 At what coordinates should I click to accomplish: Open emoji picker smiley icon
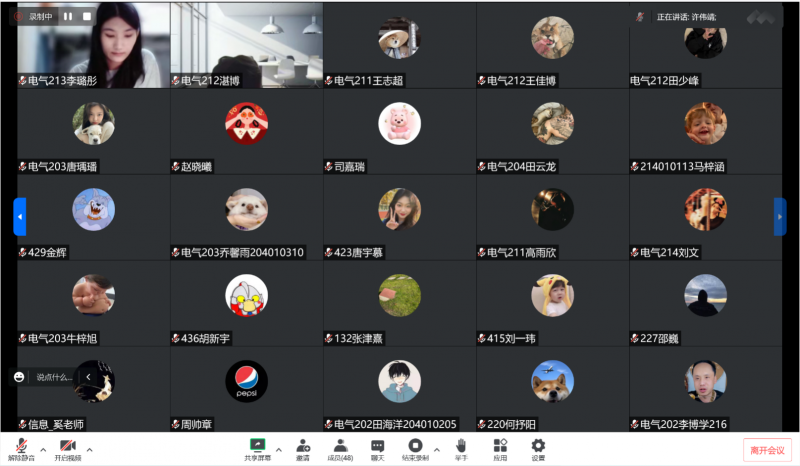pyautogui.click(x=19, y=377)
